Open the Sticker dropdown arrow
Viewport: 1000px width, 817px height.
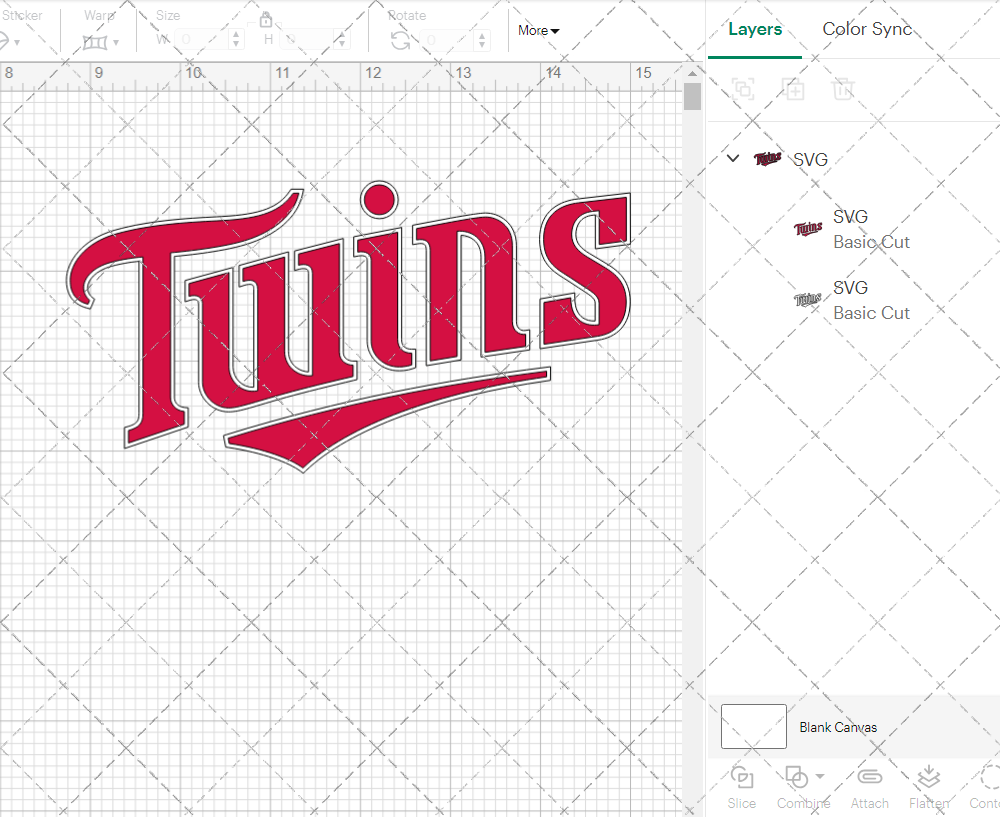[17, 43]
